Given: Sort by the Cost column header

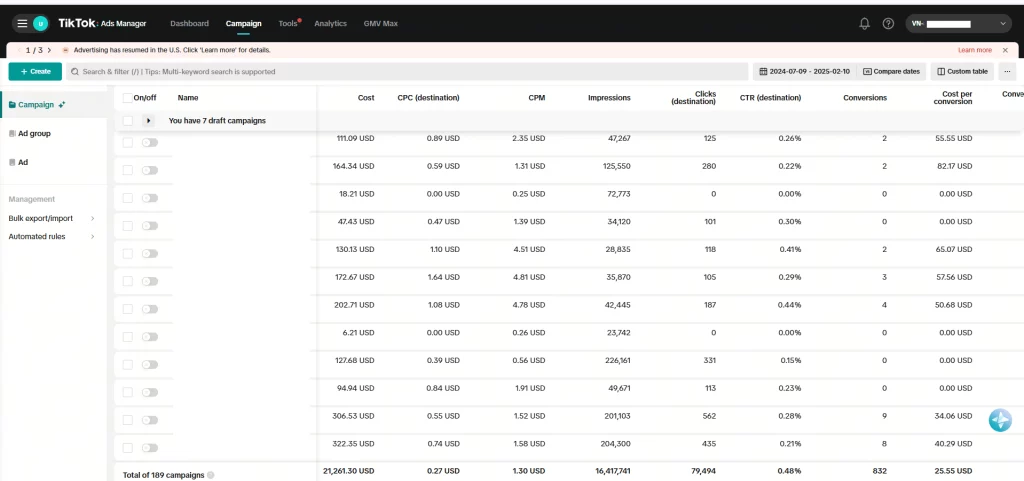Looking at the screenshot, I should click(x=366, y=98).
